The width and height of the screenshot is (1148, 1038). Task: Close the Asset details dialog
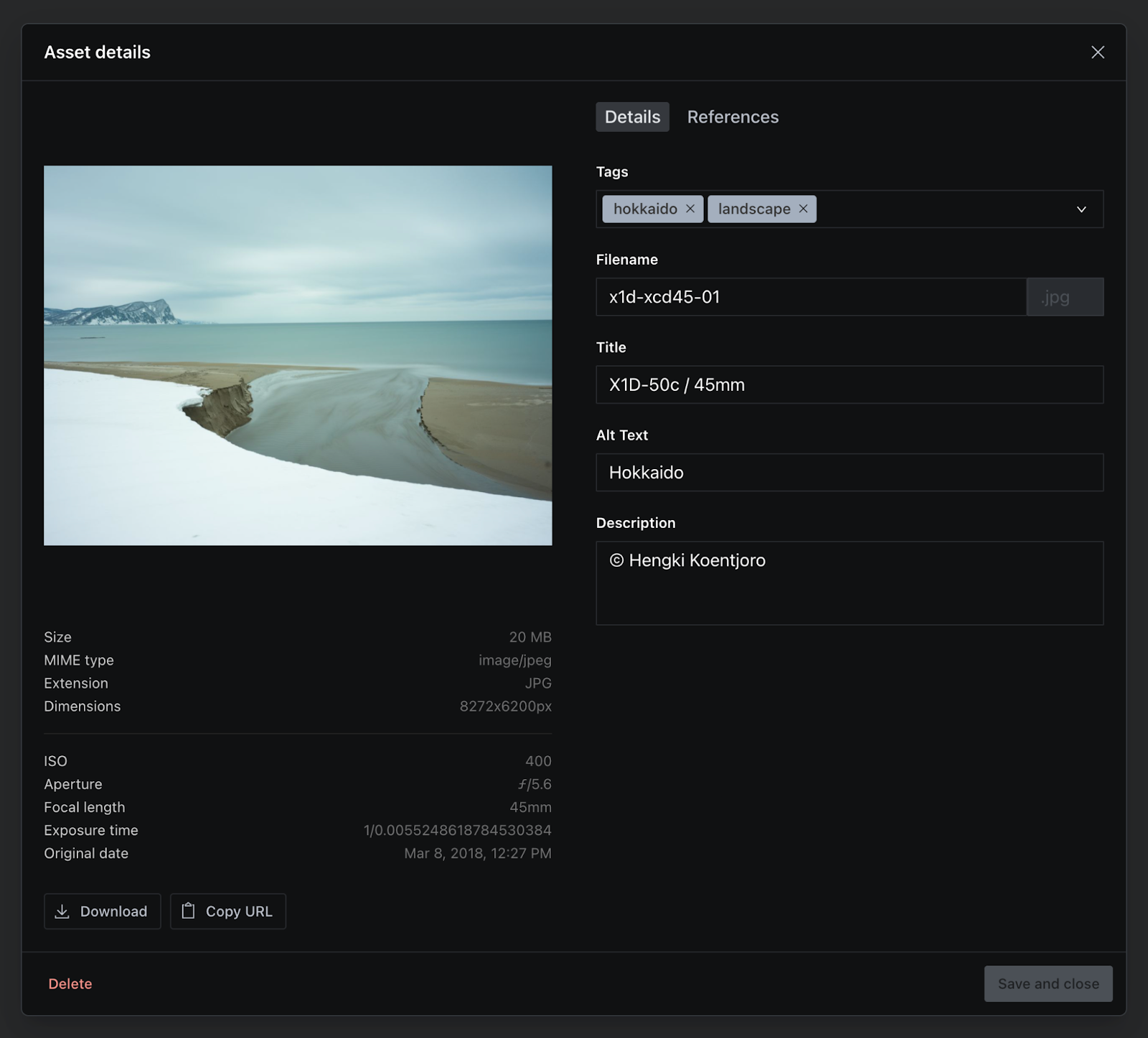pyautogui.click(x=1098, y=52)
